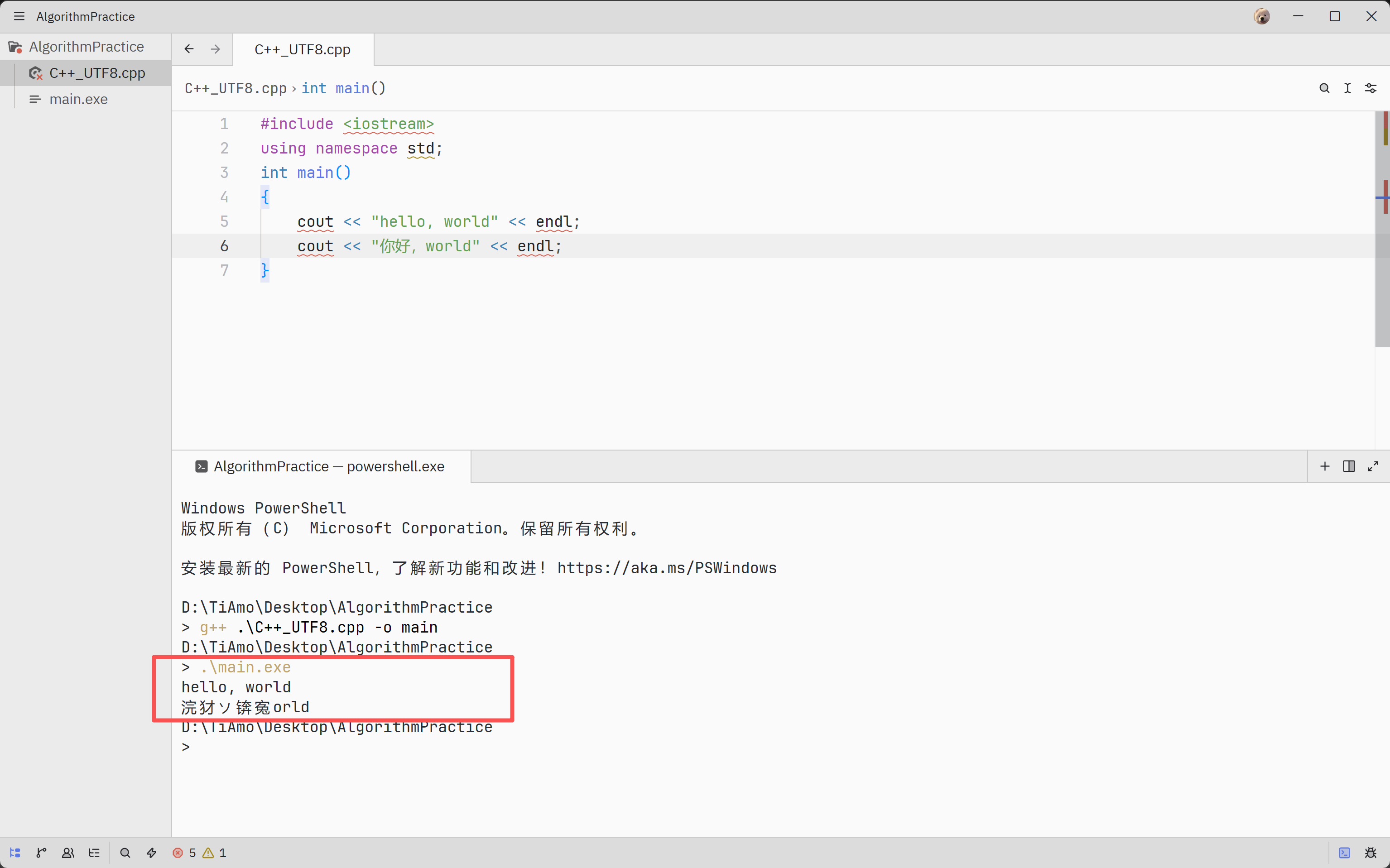Click the warning triangle with count 1

pos(214,853)
